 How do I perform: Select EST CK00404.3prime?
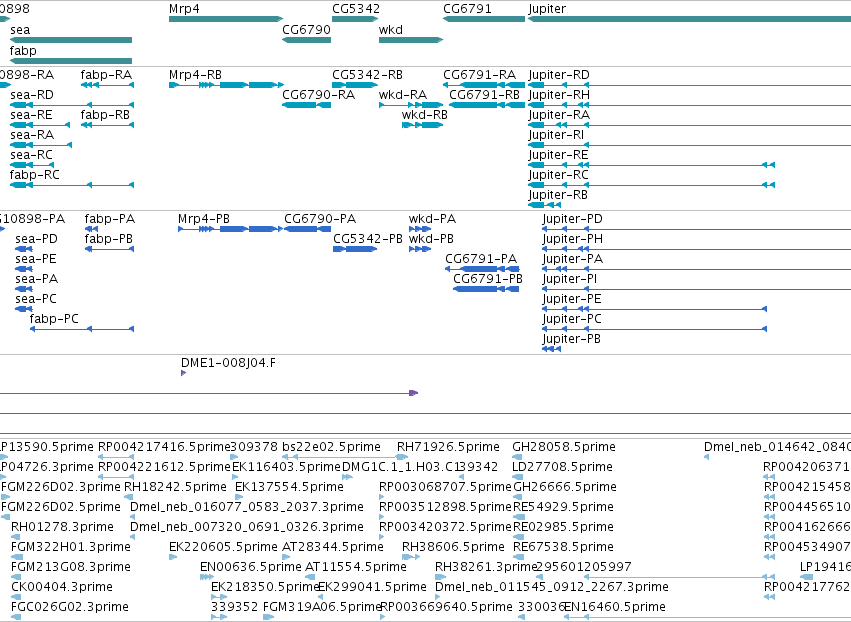[62, 587]
